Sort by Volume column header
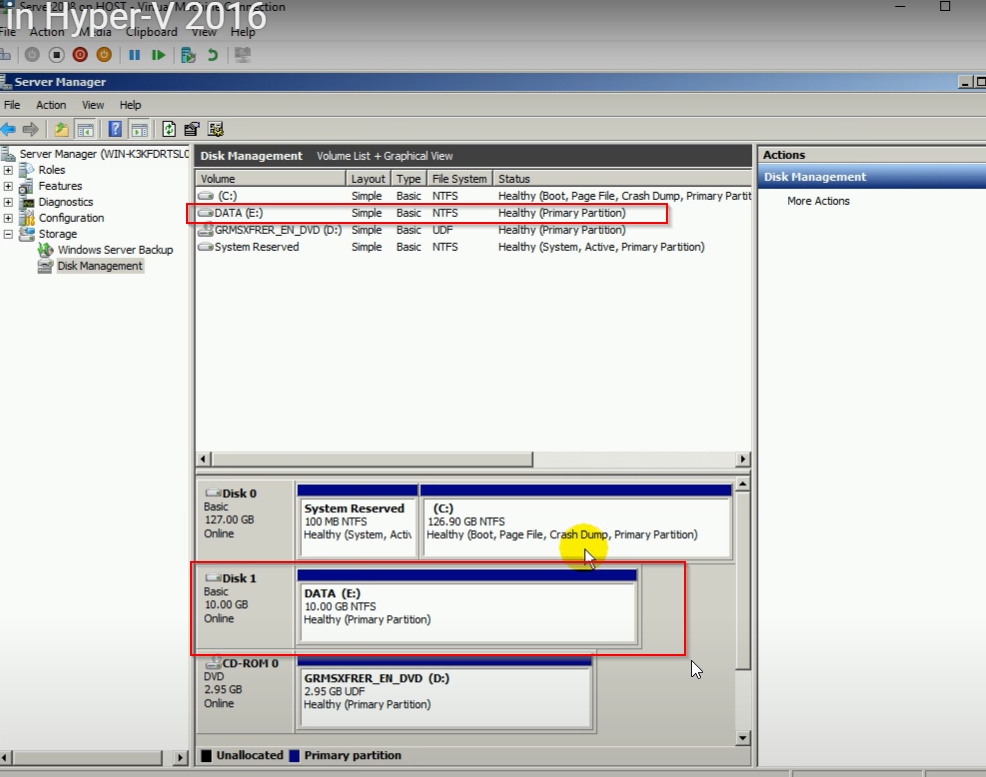 [x=271, y=179]
